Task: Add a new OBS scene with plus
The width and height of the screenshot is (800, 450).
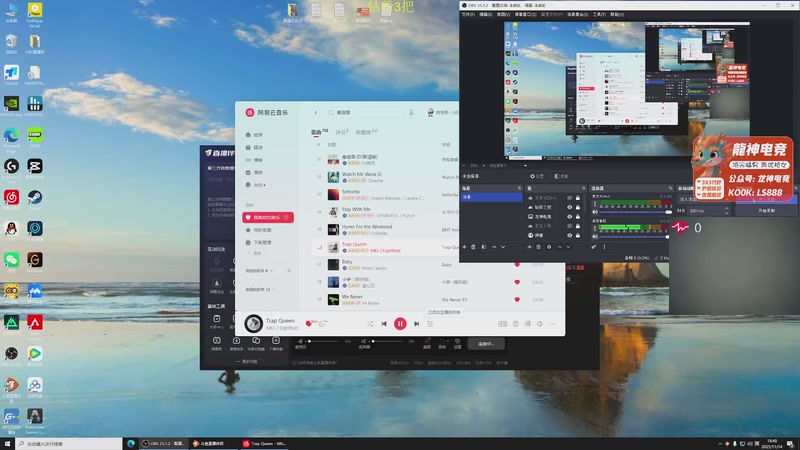Action: pyautogui.click(x=464, y=247)
